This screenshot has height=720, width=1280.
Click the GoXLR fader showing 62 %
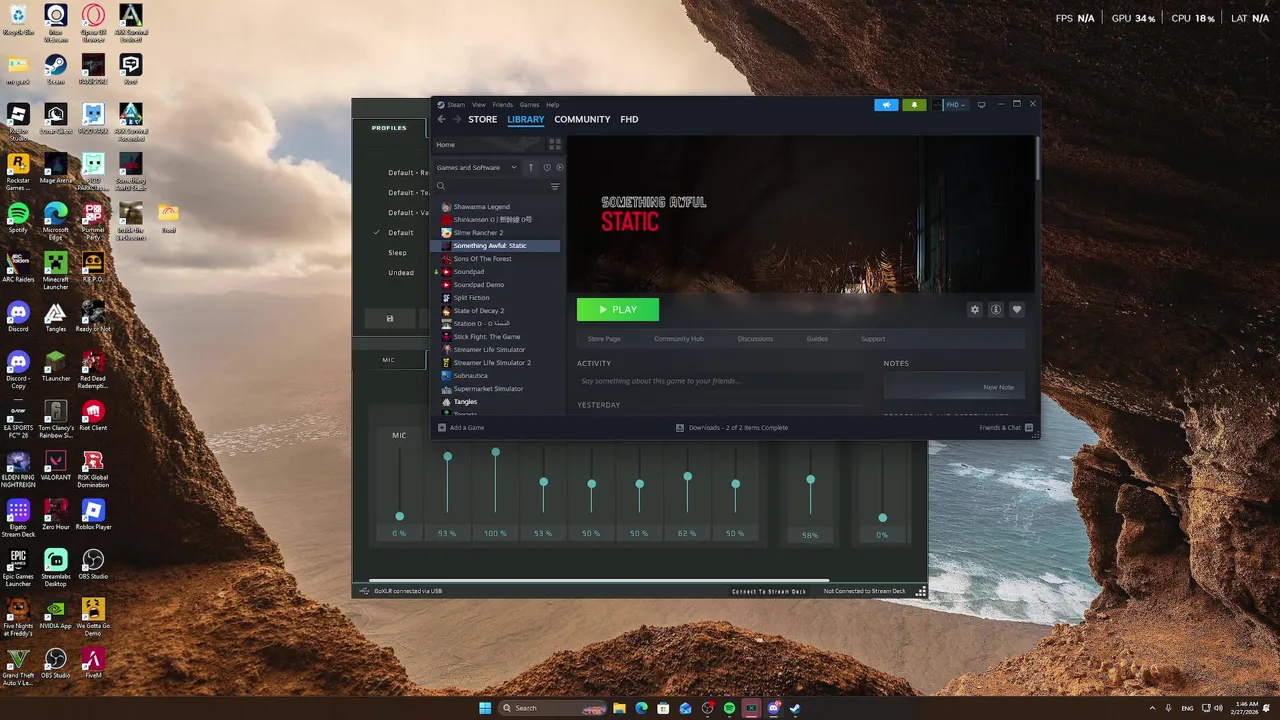687,477
